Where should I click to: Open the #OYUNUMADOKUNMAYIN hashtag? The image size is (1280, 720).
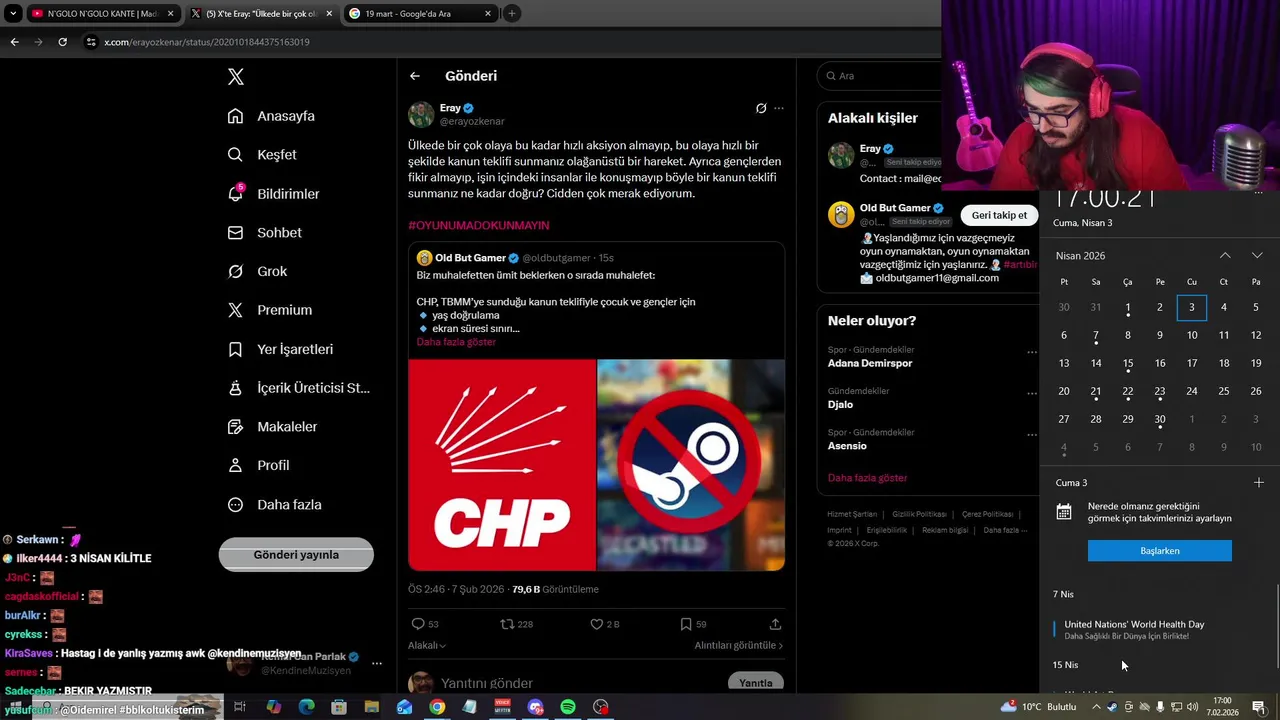[478, 225]
